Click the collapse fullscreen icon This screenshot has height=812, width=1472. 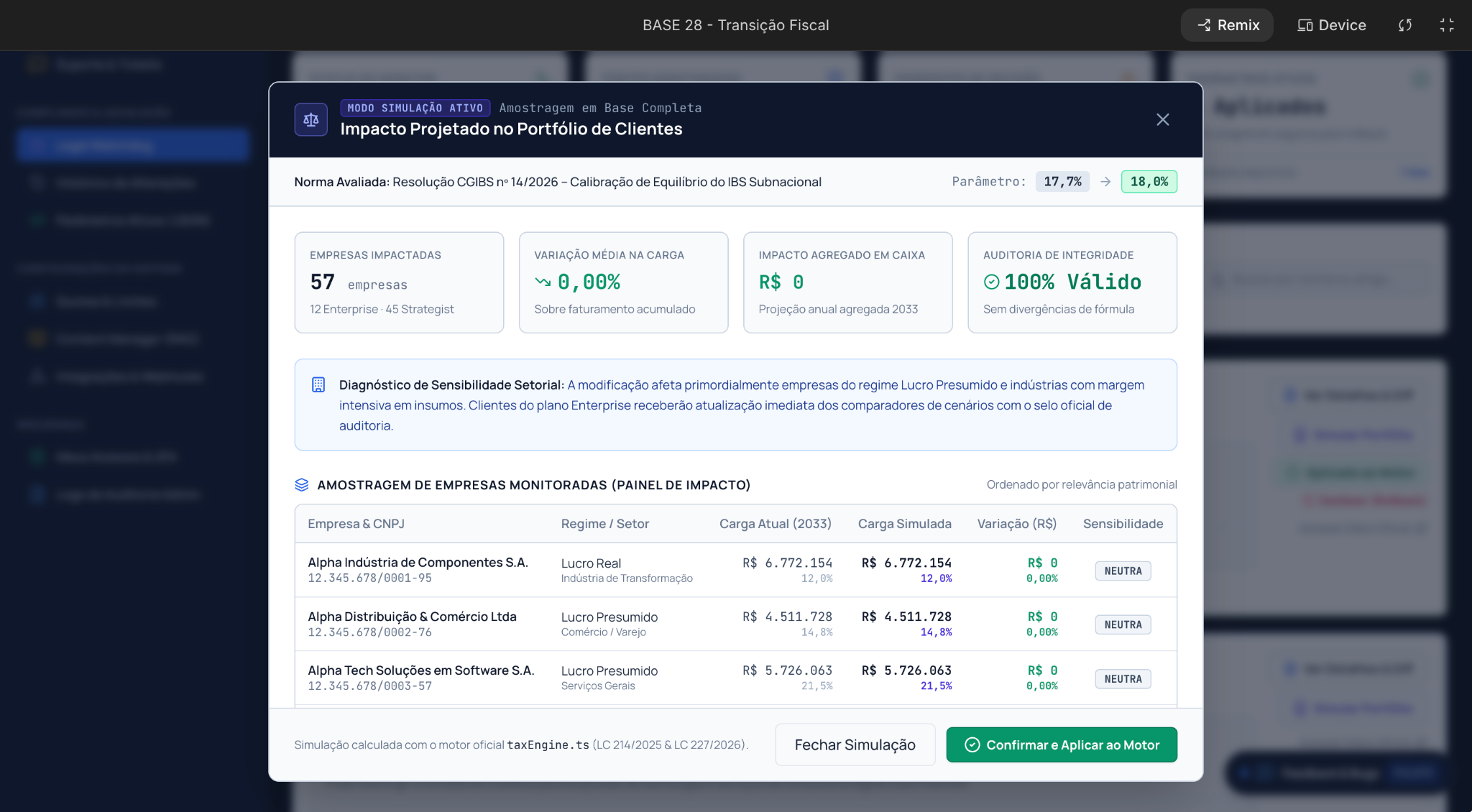click(x=1447, y=25)
